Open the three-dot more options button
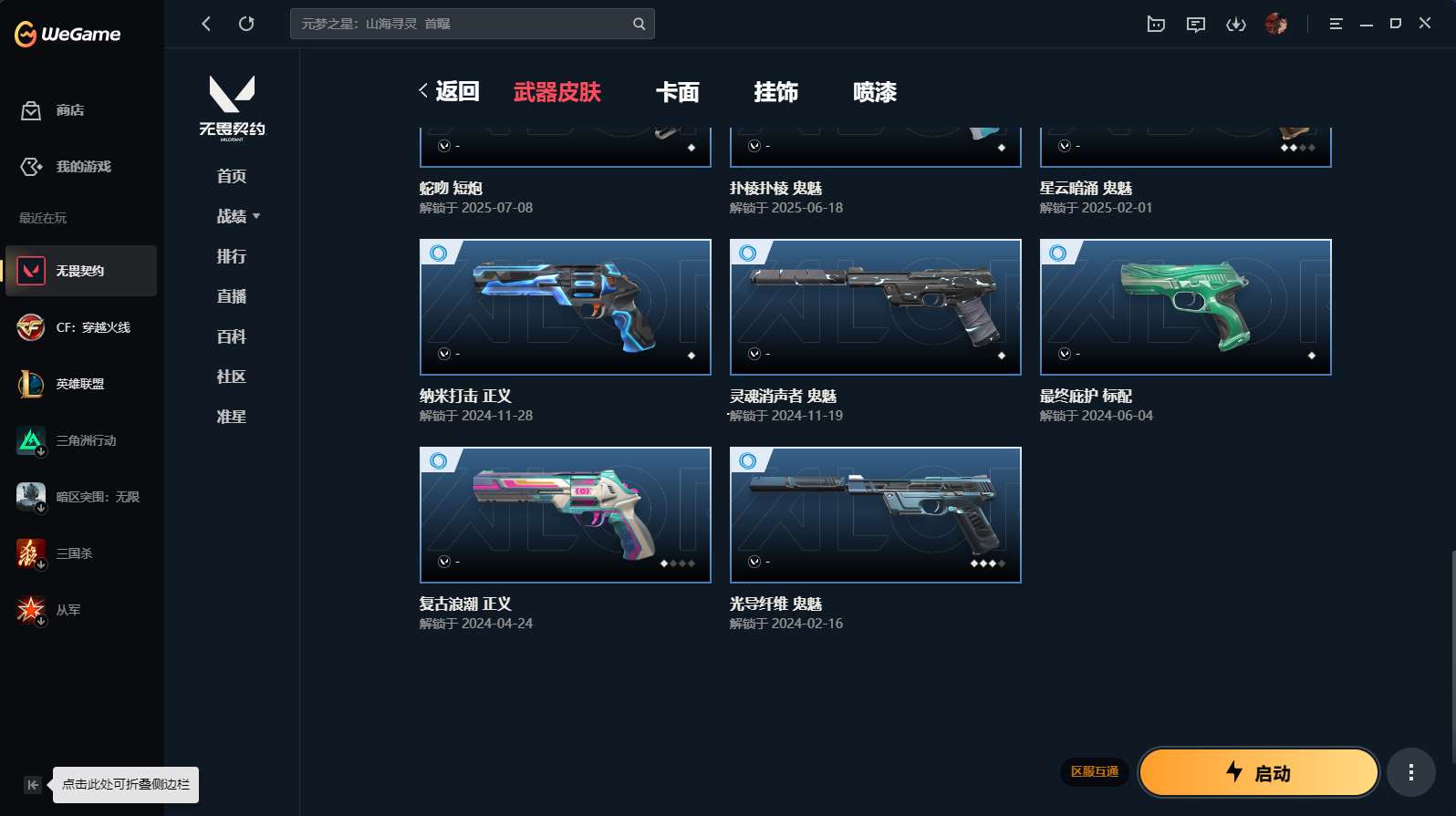Viewport: 1456px width, 816px height. point(1411,773)
